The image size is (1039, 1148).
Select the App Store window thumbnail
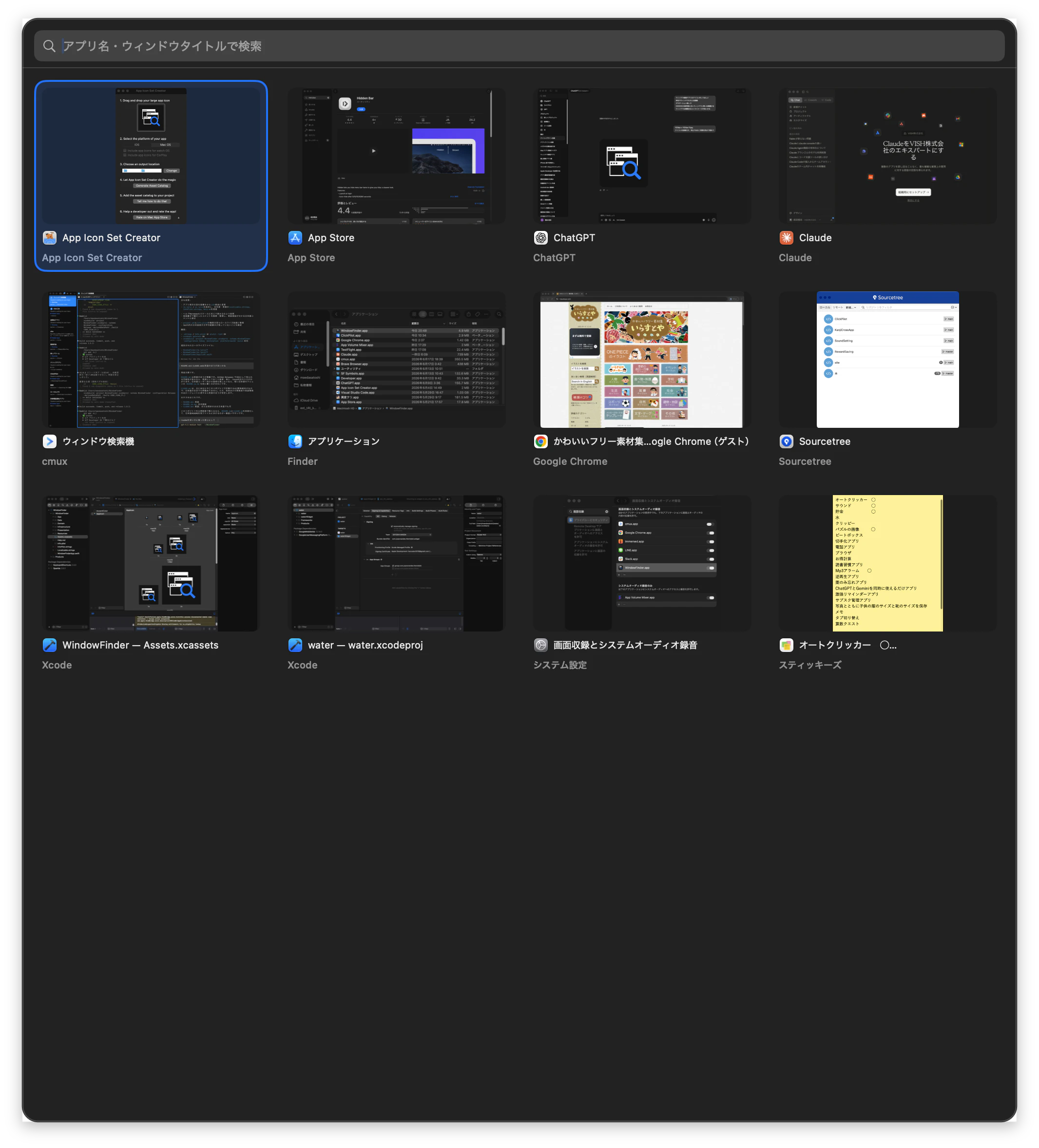[x=397, y=155]
